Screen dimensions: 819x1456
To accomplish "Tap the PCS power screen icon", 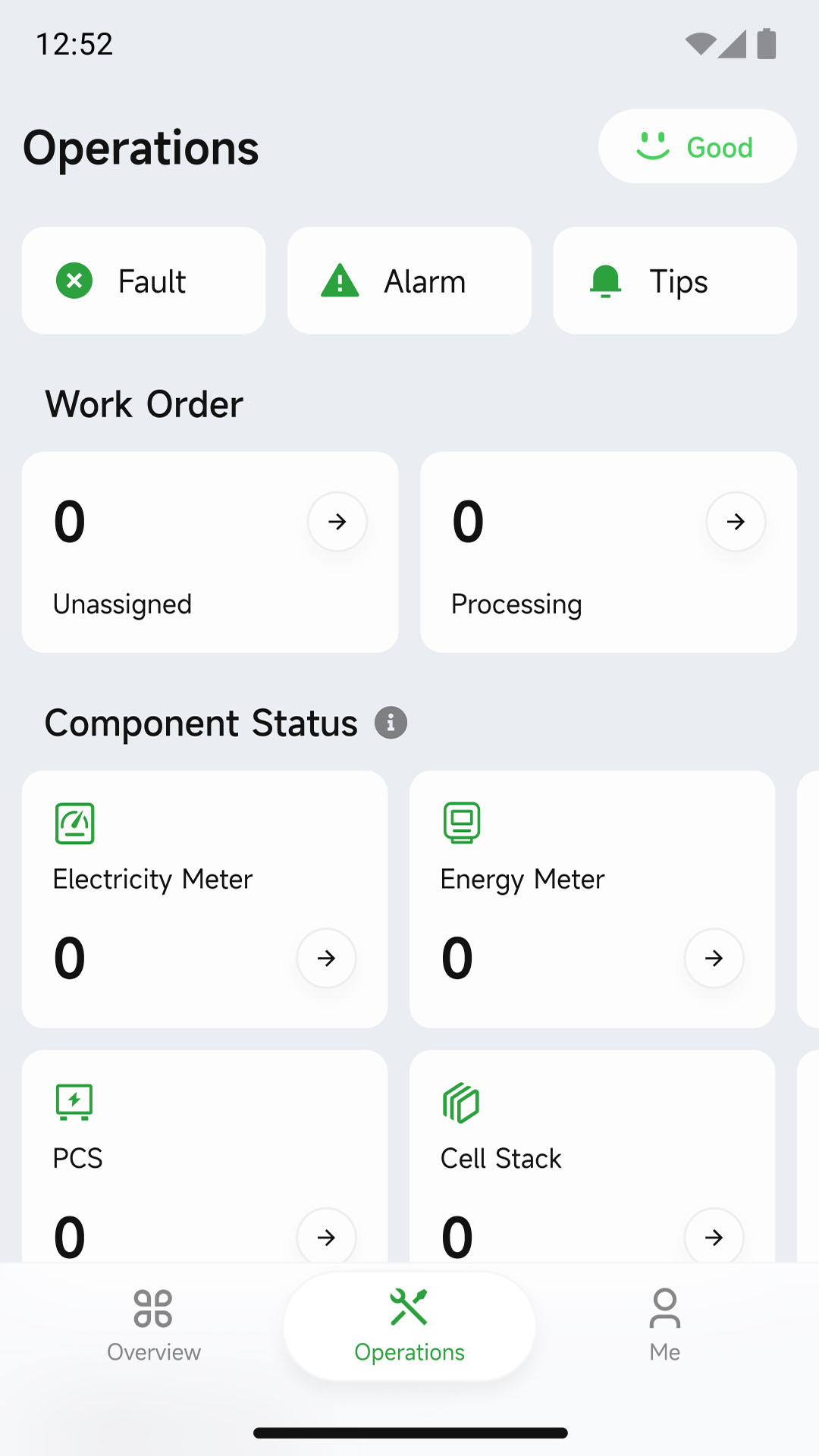I will tap(74, 1103).
